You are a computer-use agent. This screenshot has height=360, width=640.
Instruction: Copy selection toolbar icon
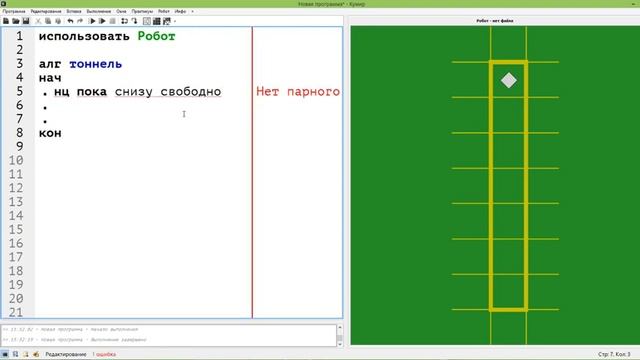(48, 21)
